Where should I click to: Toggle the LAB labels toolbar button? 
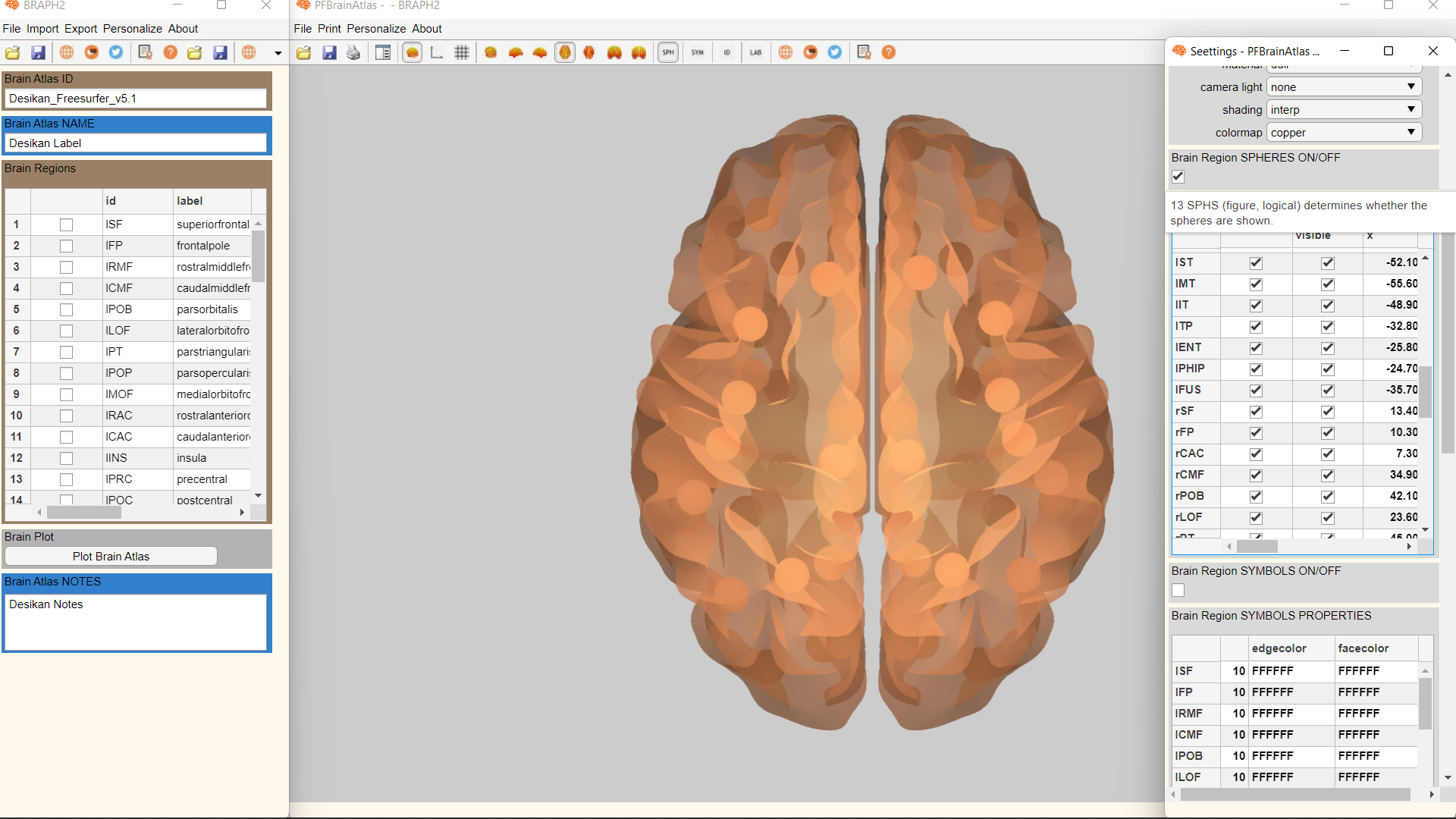755,52
